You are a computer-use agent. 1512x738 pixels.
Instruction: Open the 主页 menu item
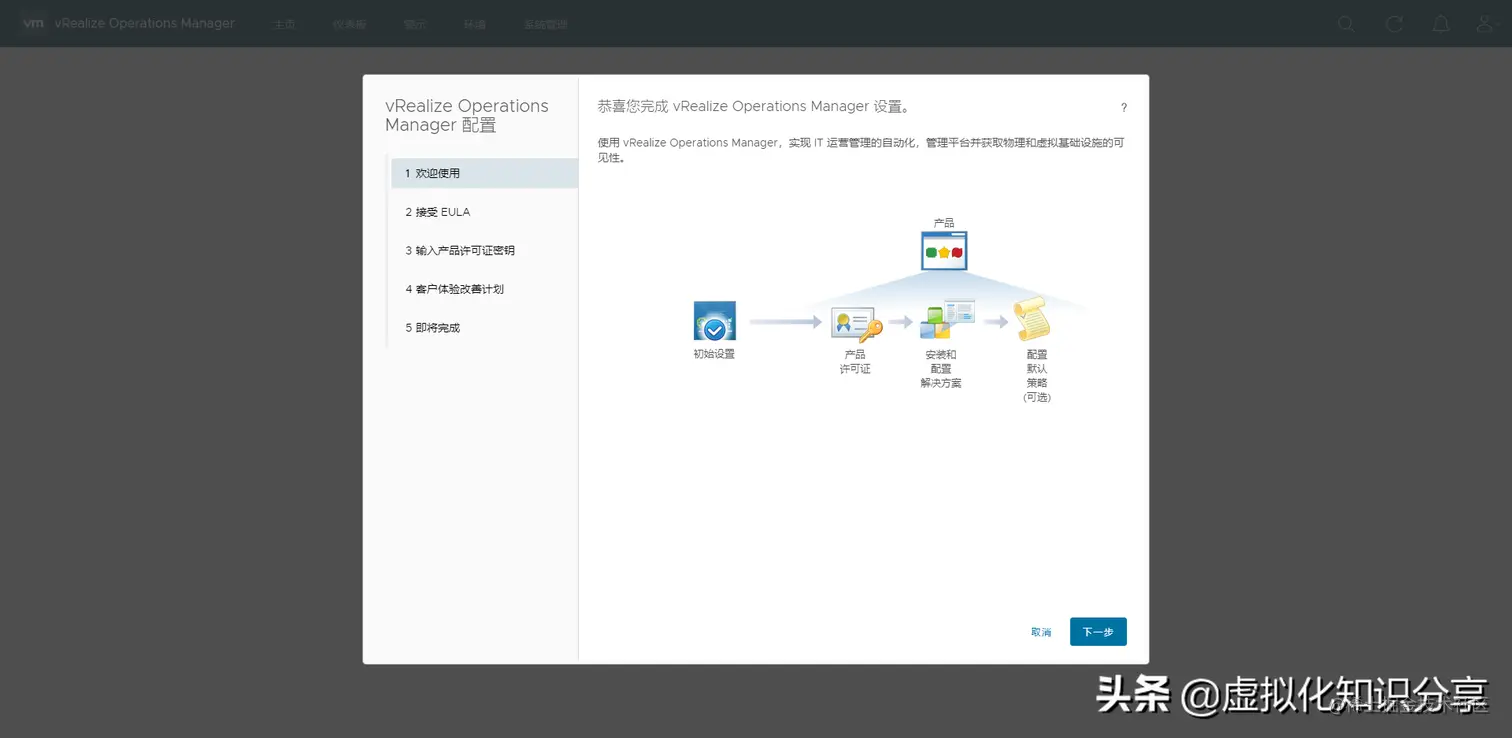tap(284, 23)
